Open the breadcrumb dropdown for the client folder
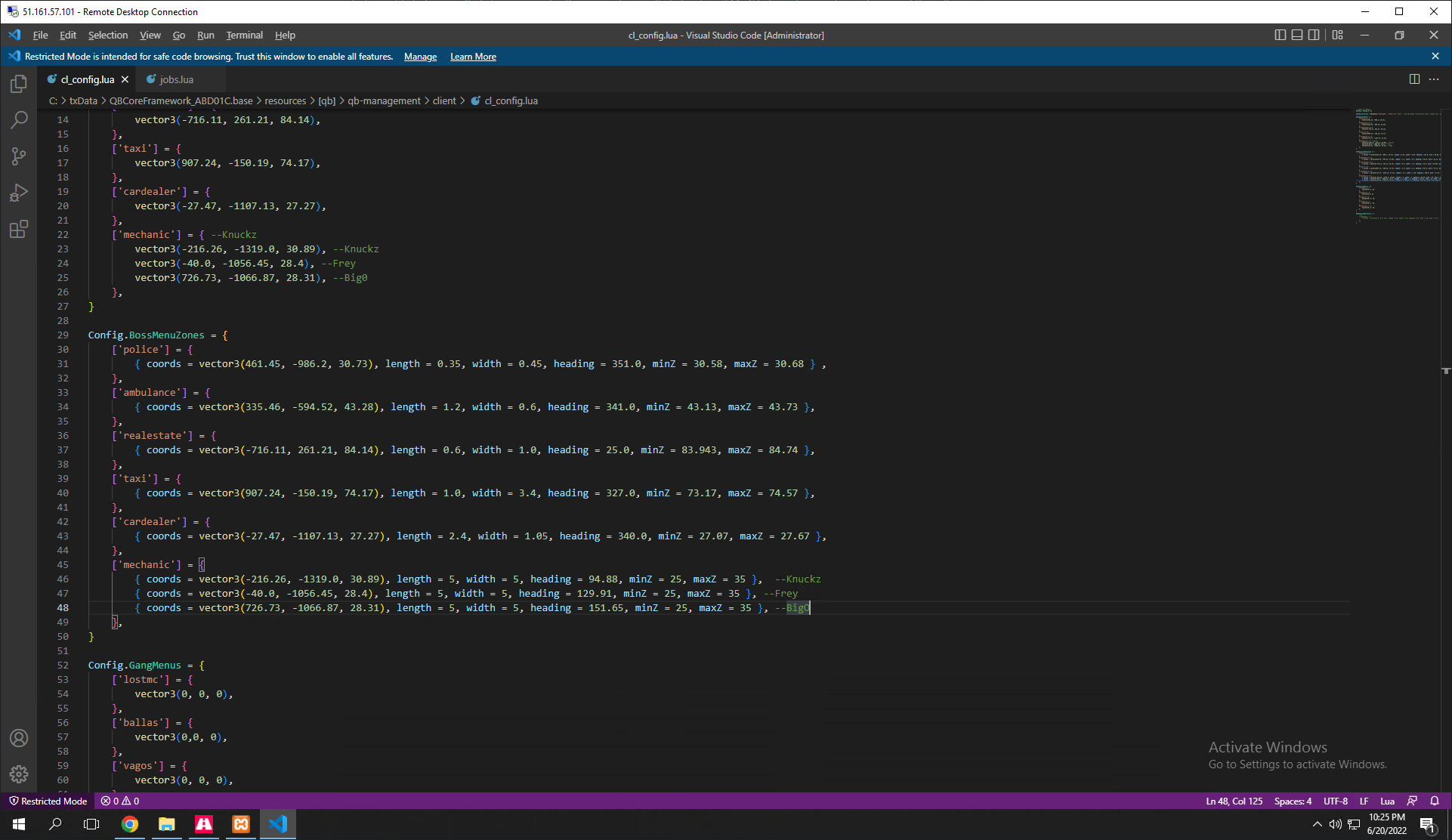The height and width of the screenshot is (840, 1452). [444, 100]
